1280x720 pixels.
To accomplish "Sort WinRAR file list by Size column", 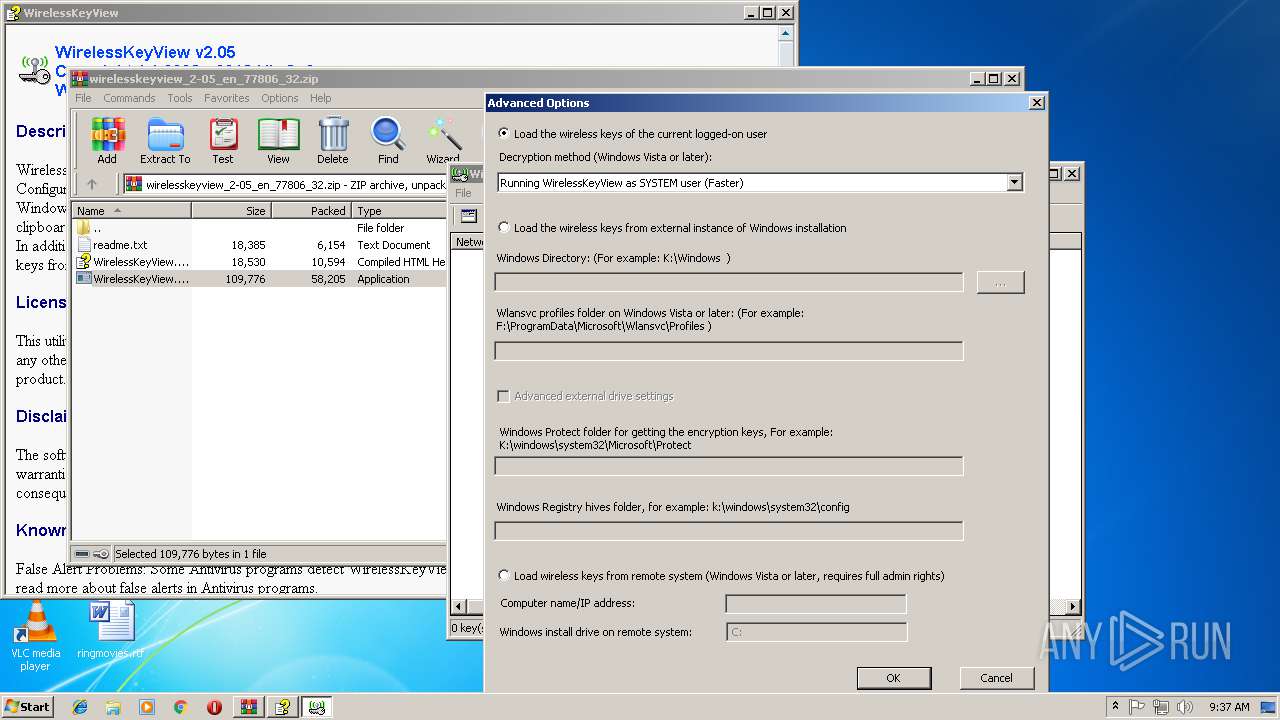I will point(231,211).
